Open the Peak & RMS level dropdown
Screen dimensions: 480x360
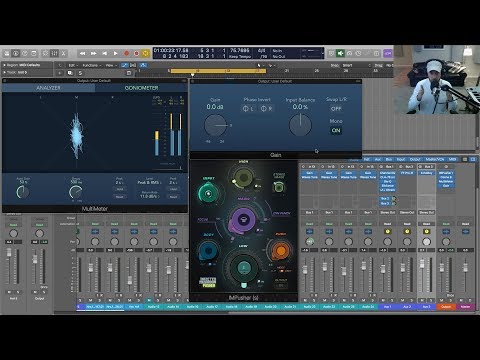point(149,182)
